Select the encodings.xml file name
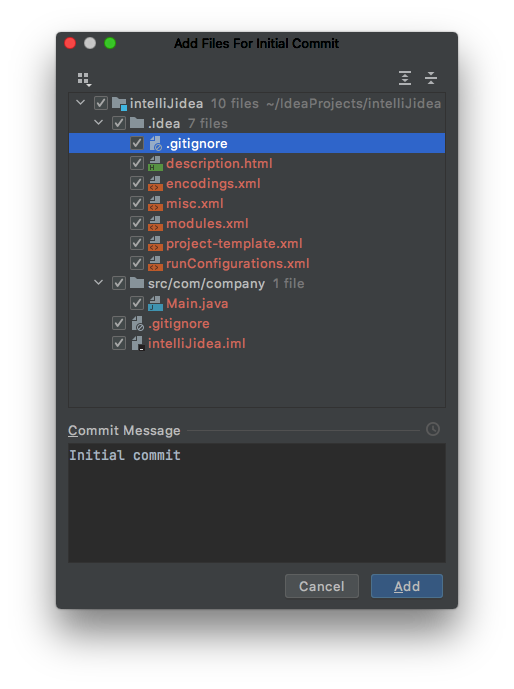 213,183
